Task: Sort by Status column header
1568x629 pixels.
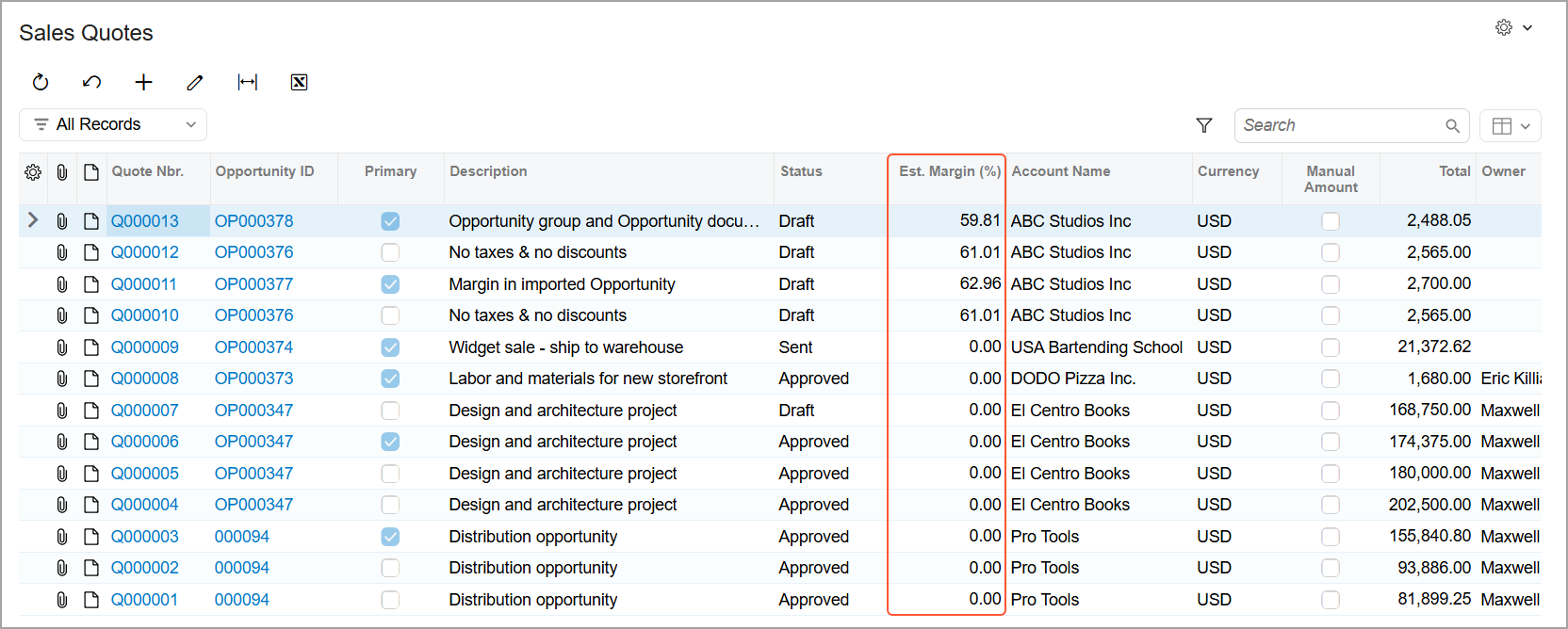Action: 801,171
